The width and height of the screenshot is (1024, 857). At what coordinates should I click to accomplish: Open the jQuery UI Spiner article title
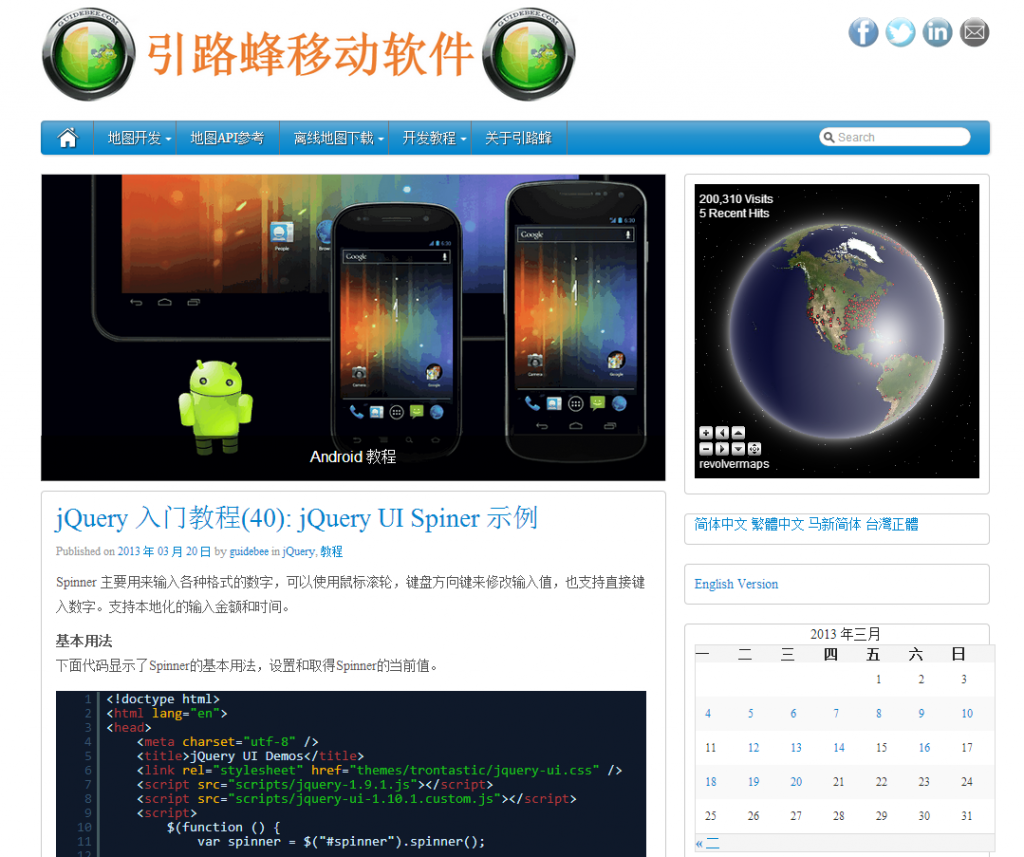pos(296,519)
